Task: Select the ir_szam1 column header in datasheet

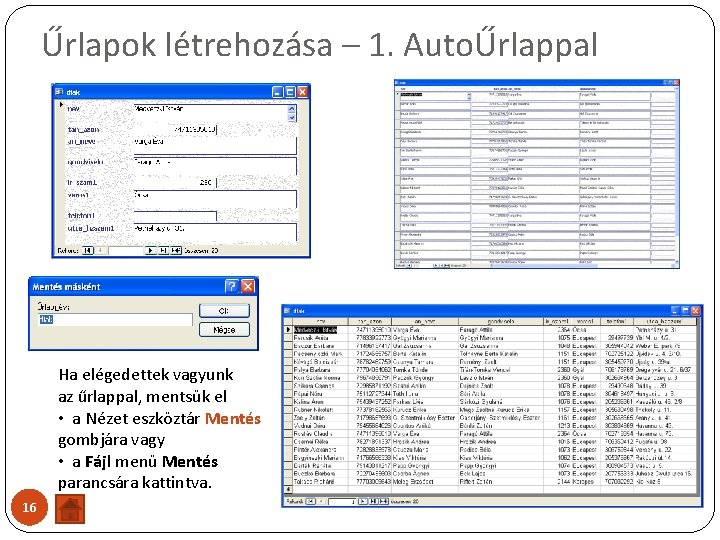Action: pyautogui.click(x=557, y=321)
